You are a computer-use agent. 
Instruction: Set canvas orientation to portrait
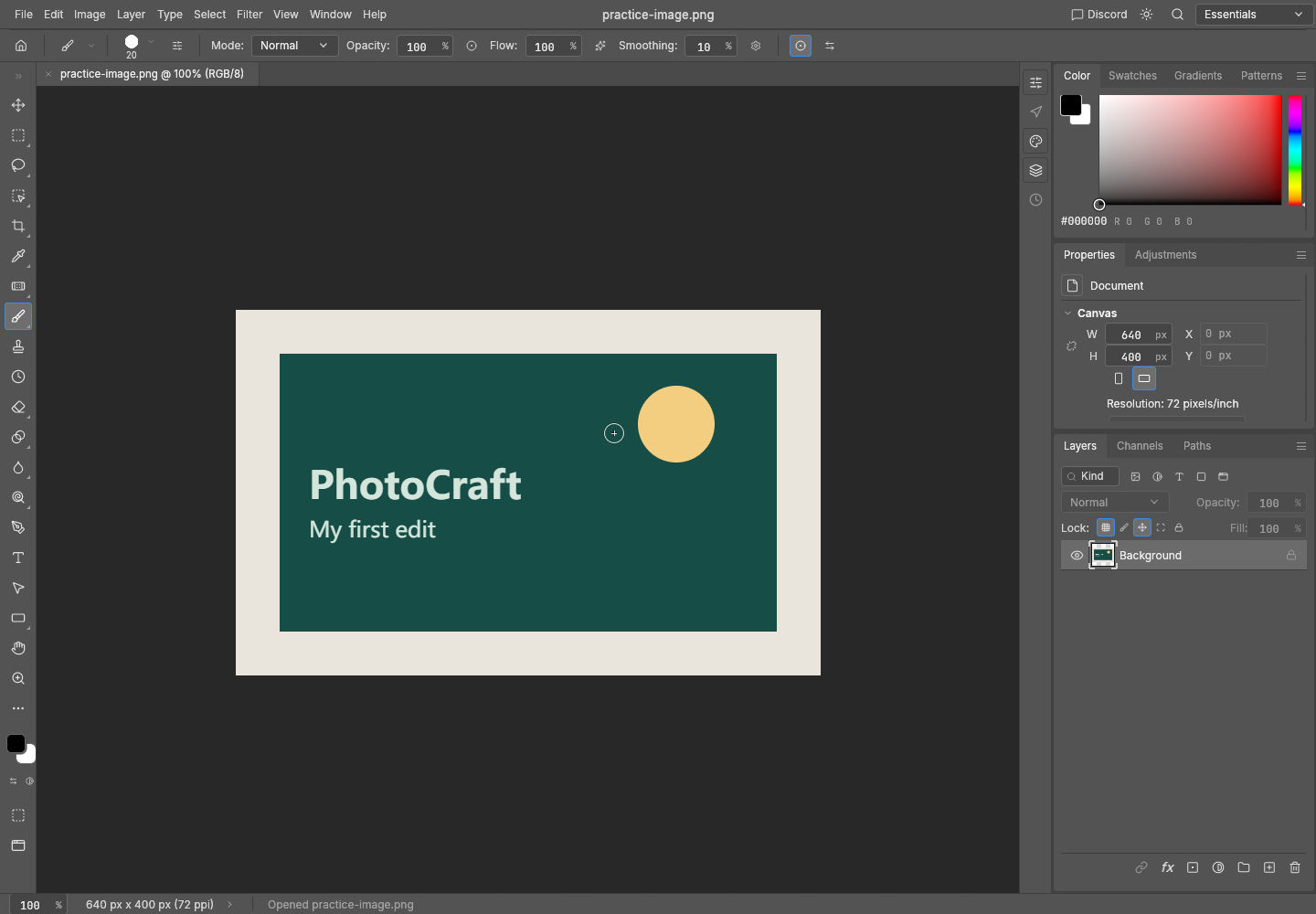(x=1119, y=378)
